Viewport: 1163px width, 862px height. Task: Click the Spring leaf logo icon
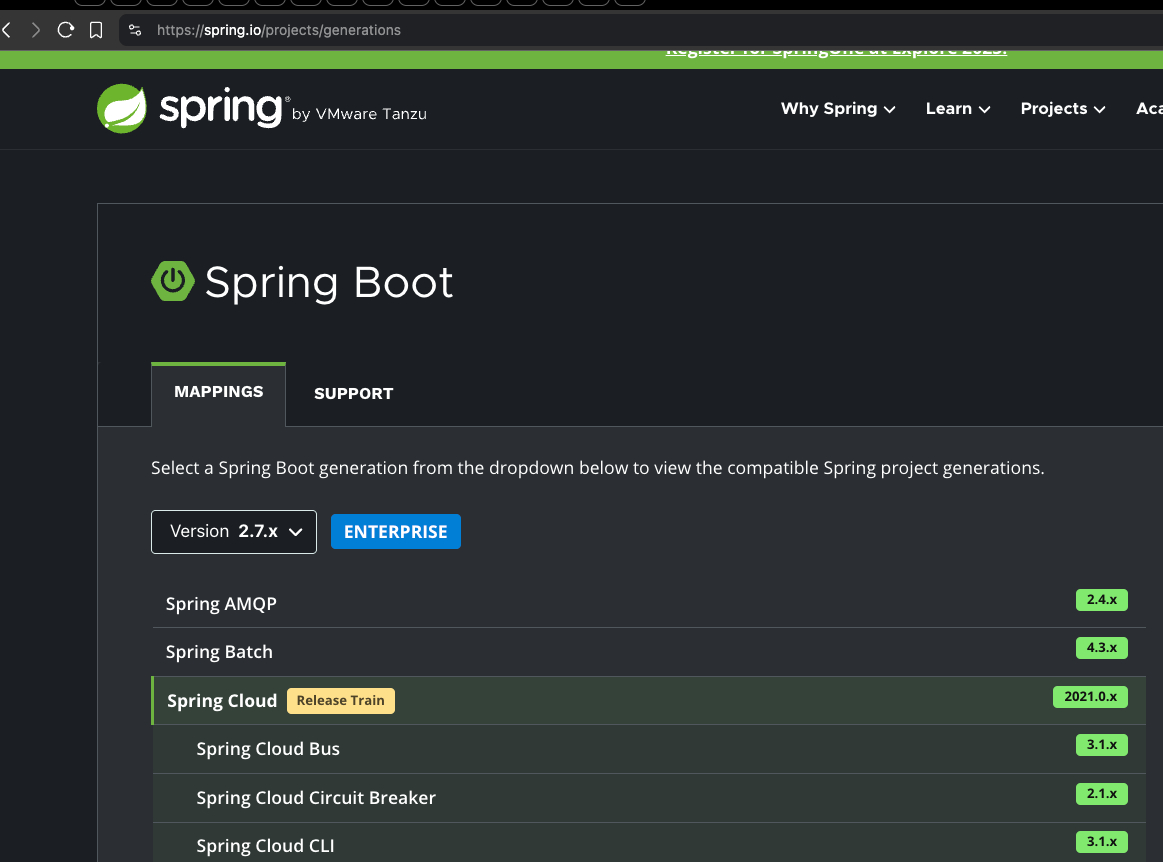[122, 108]
